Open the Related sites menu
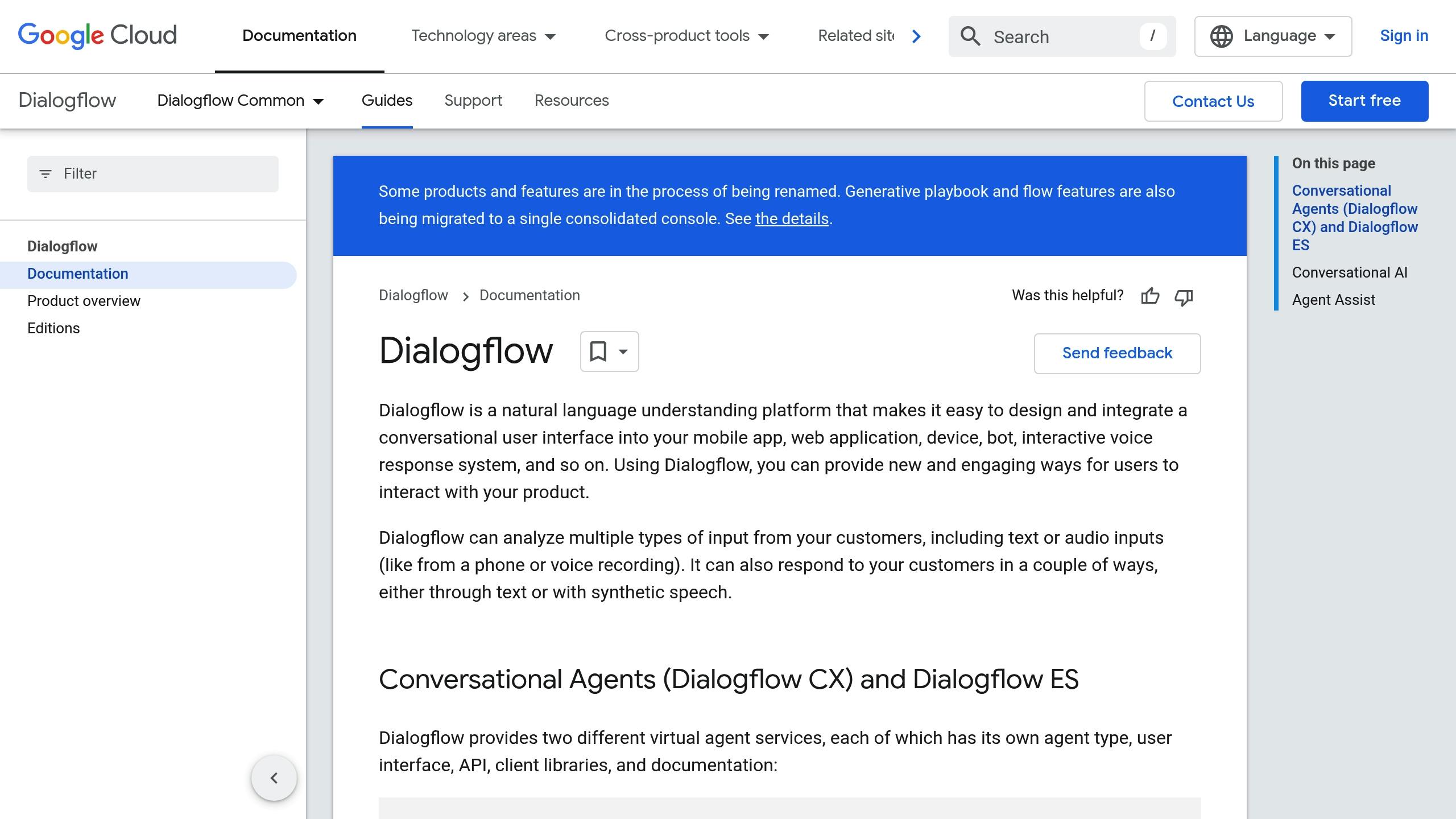The height and width of the screenshot is (819, 1456). pyautogui.click(x=855, y=36)
